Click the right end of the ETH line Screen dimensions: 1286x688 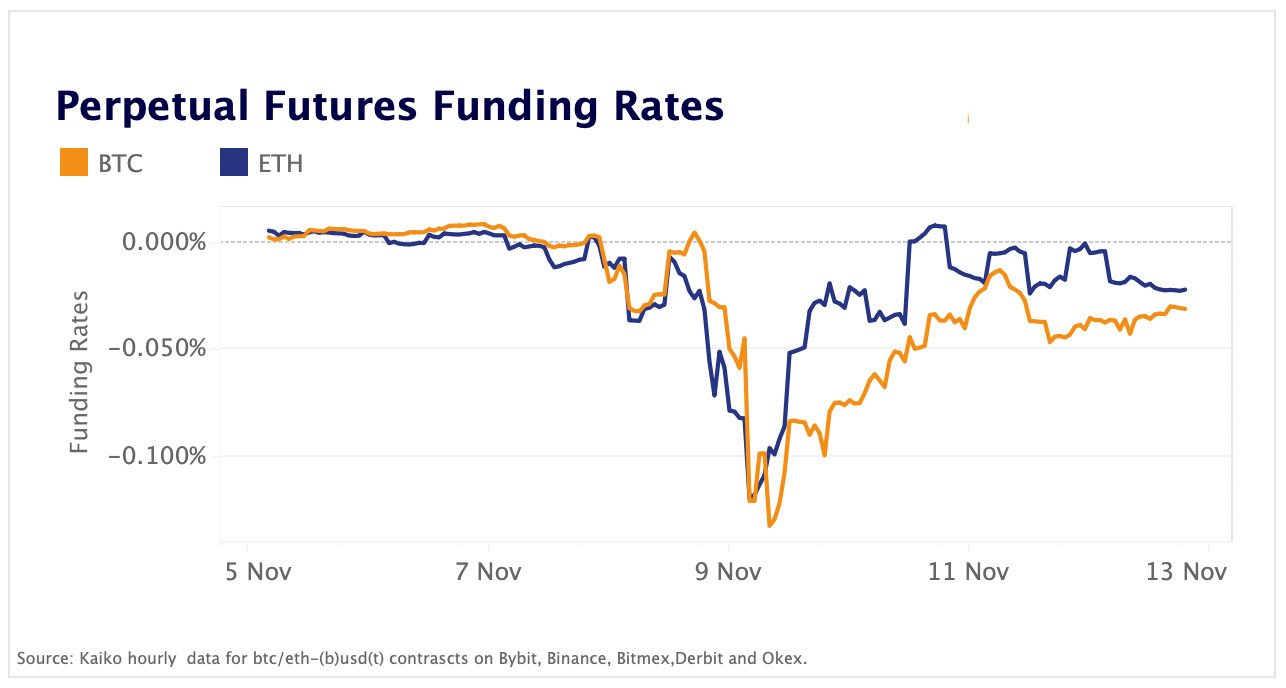pyautogui.click(x=1186, y=290)
